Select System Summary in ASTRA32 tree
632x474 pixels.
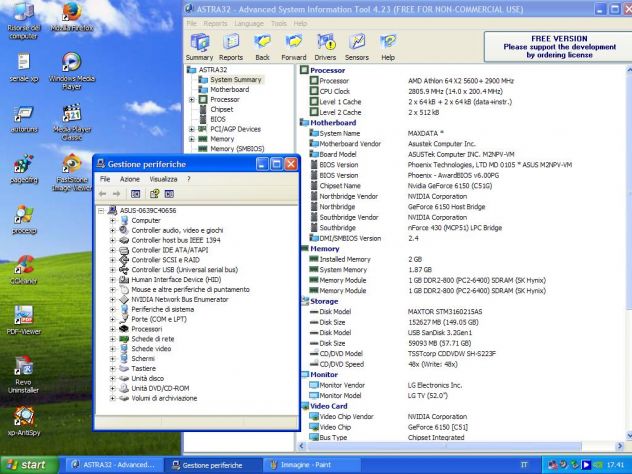pos(236,80)
